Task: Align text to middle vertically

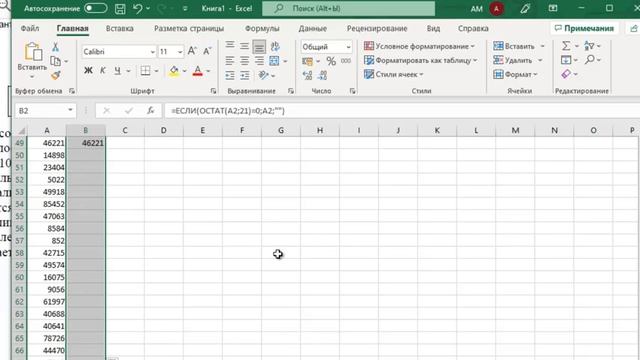Action: [x=244, y=46]
